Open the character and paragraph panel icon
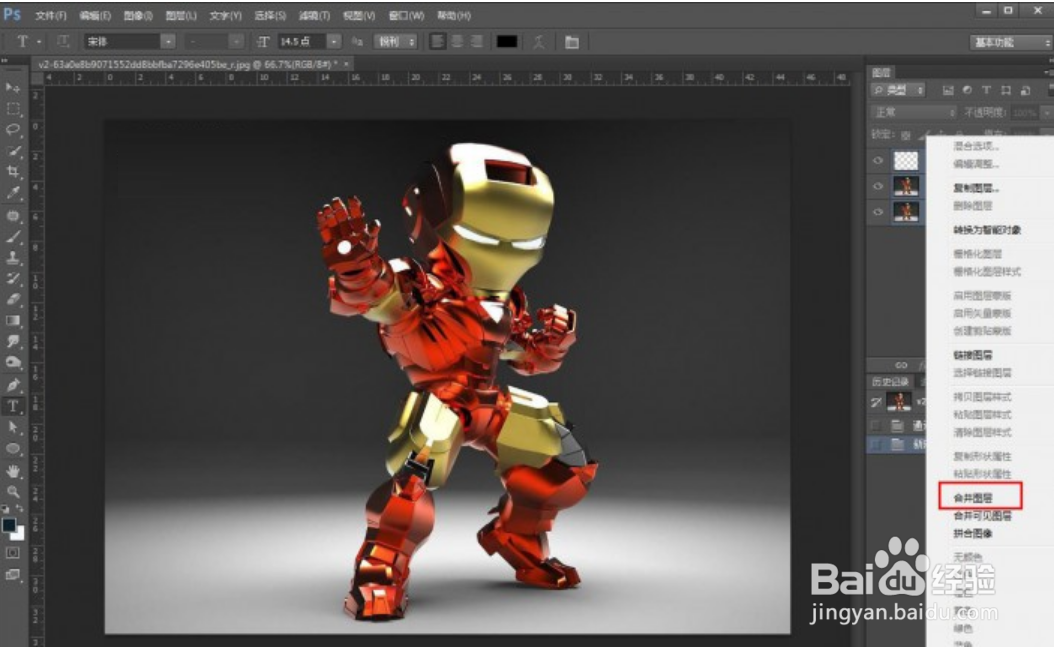 point(572,42)
